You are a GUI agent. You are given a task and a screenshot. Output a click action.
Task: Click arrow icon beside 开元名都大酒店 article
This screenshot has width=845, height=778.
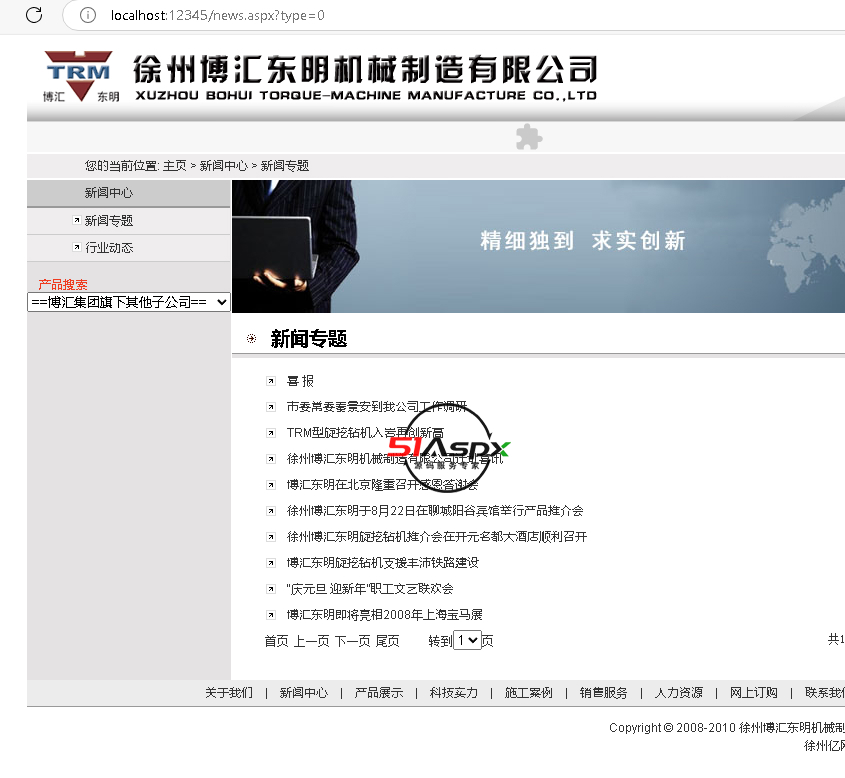[271, 537]
